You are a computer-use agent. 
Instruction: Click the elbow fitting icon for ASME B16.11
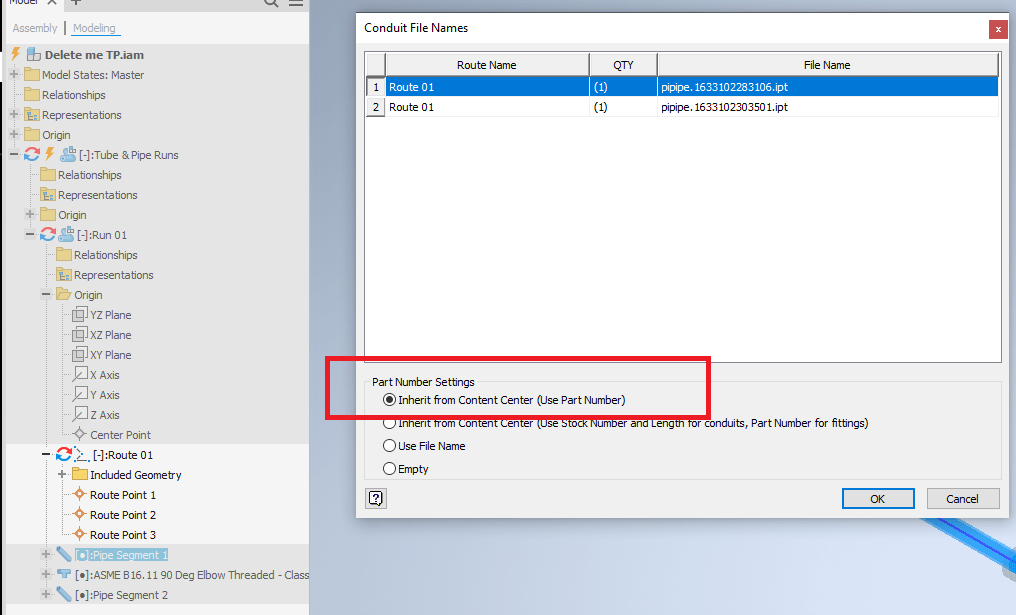[64, 574]
